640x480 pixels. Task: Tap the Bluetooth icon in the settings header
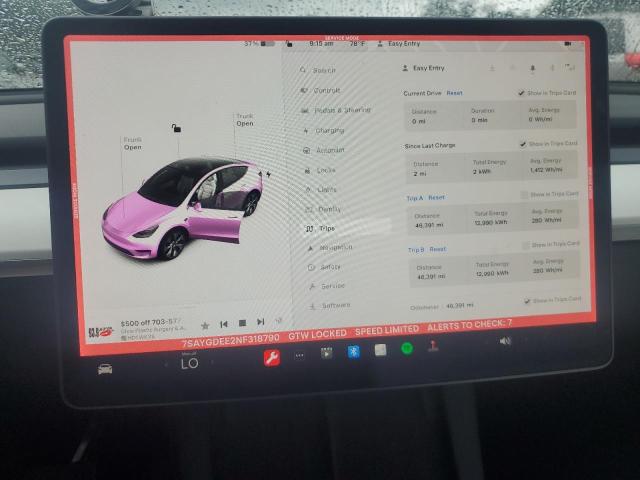point(552,68)
